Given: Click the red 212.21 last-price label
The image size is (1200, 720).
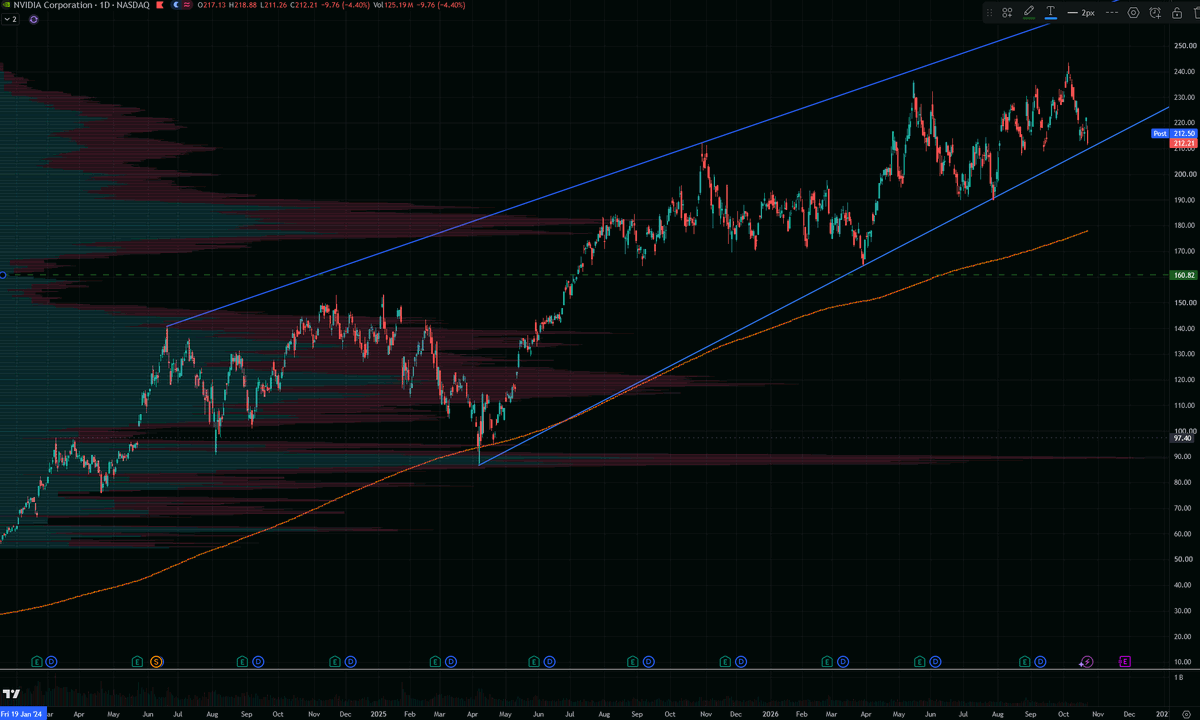Looking at the screenshot, I should pyautogui.click(x=1183, y=143).
